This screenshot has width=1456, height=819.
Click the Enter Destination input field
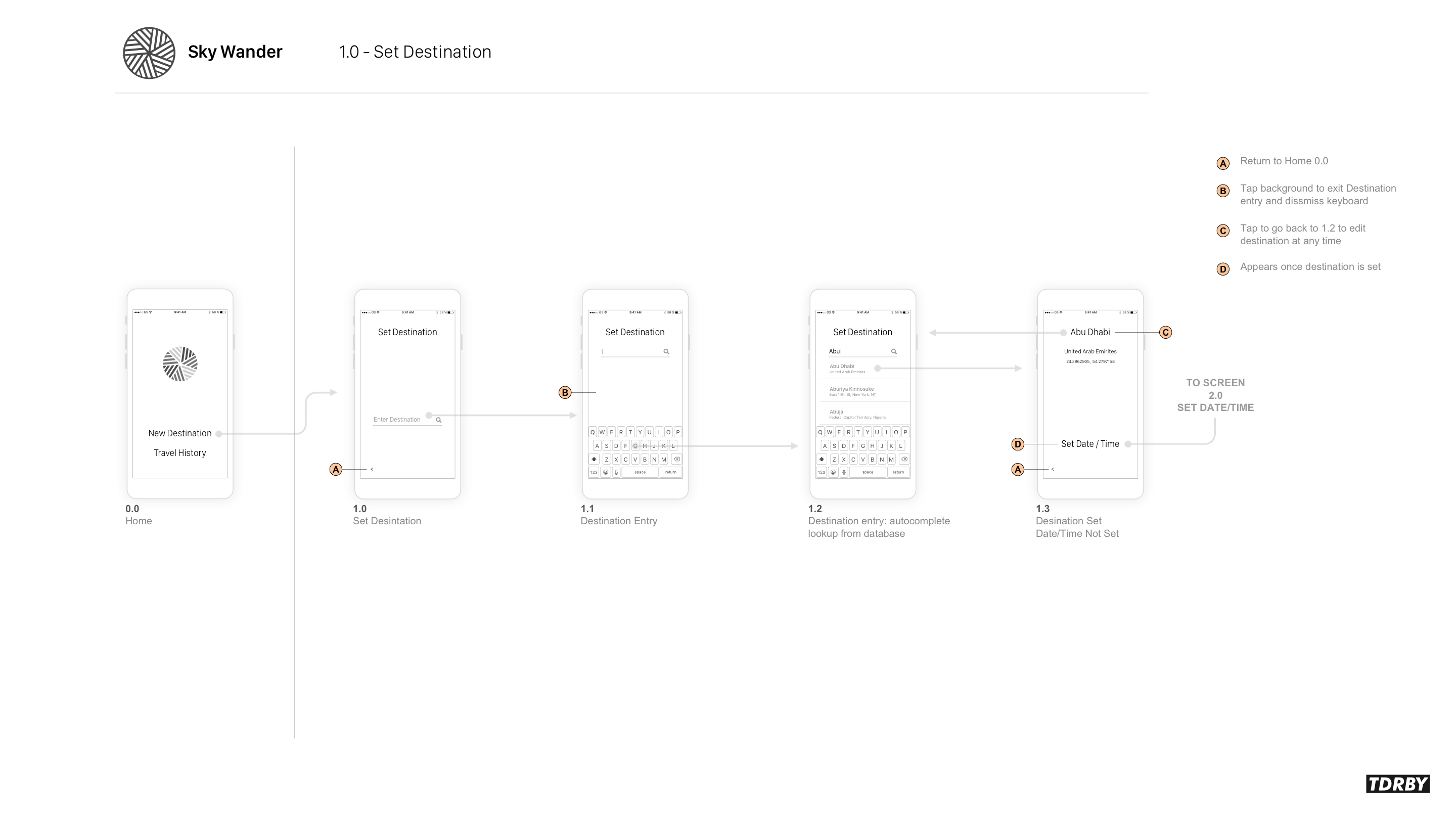(397, 420)
